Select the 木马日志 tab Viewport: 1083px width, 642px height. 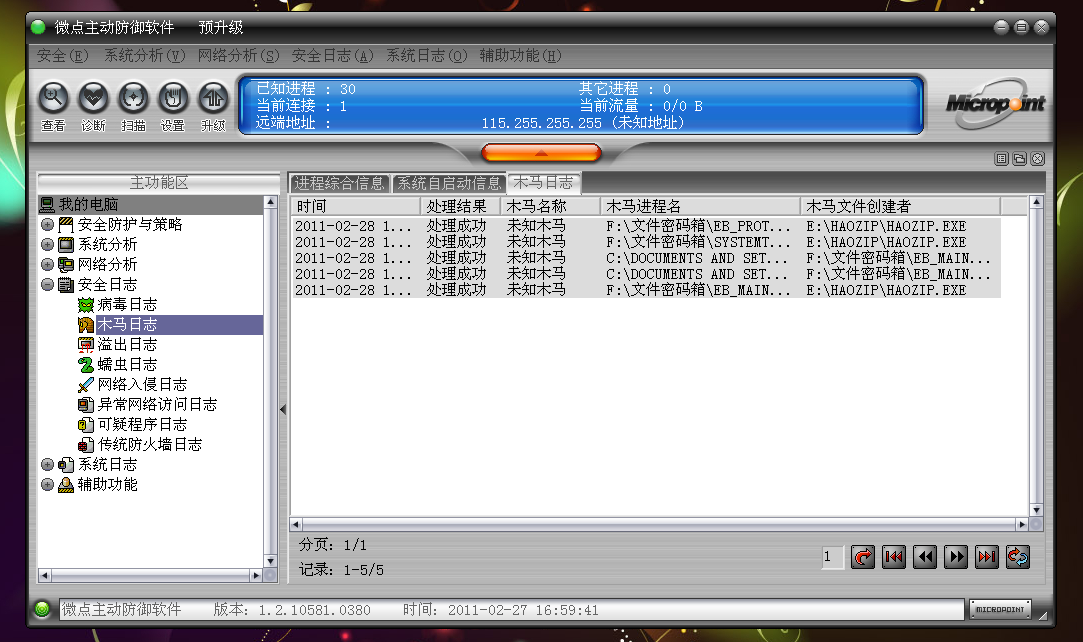[x=543, y=182]
